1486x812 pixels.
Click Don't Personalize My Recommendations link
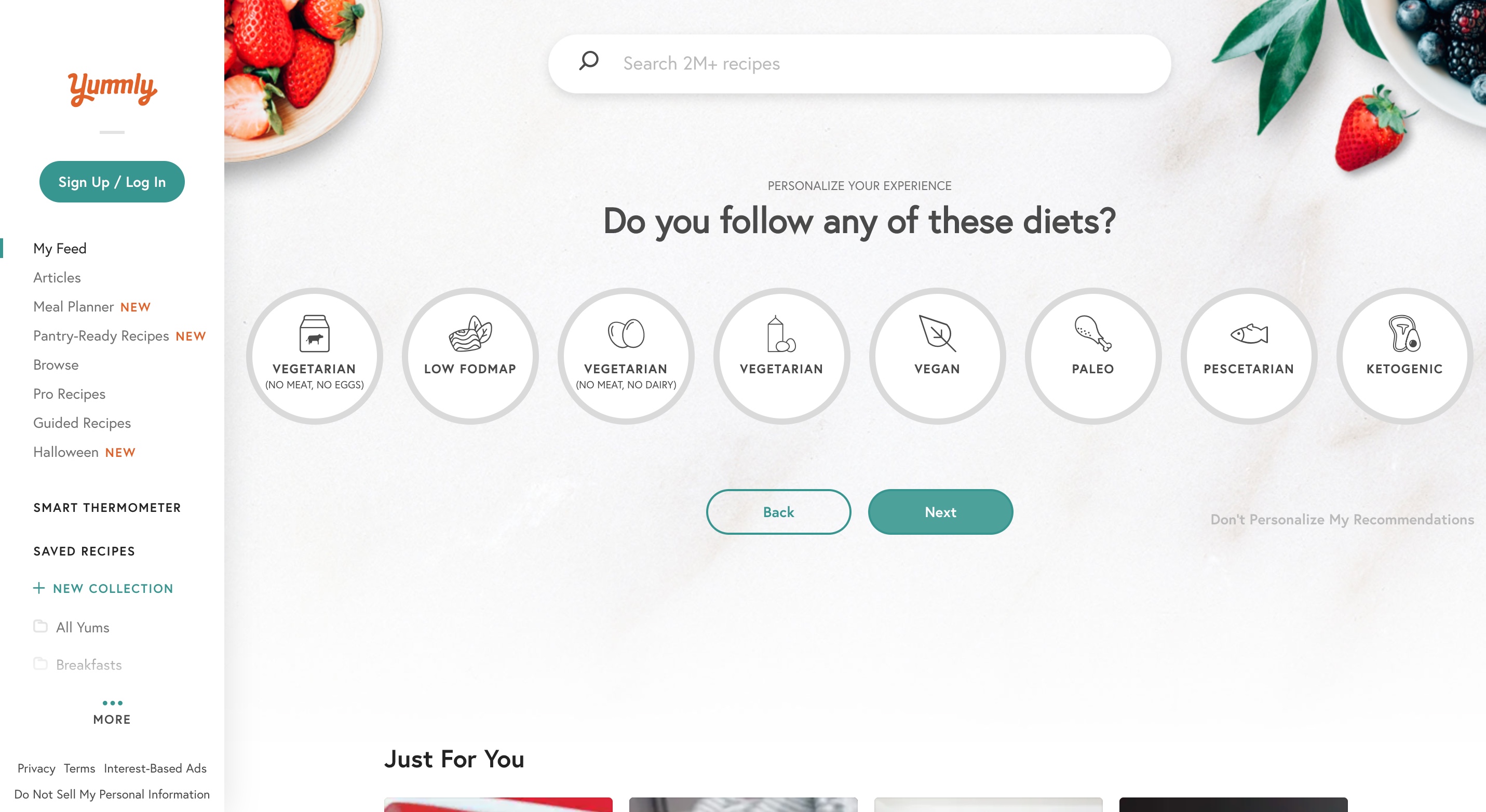coord(1342,519)
